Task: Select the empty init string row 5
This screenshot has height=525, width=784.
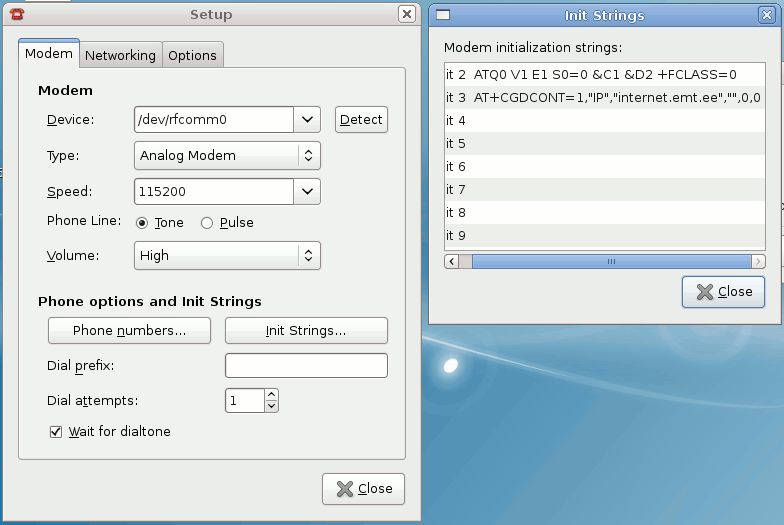Action: pyautogui.click(x=604, y=144)
